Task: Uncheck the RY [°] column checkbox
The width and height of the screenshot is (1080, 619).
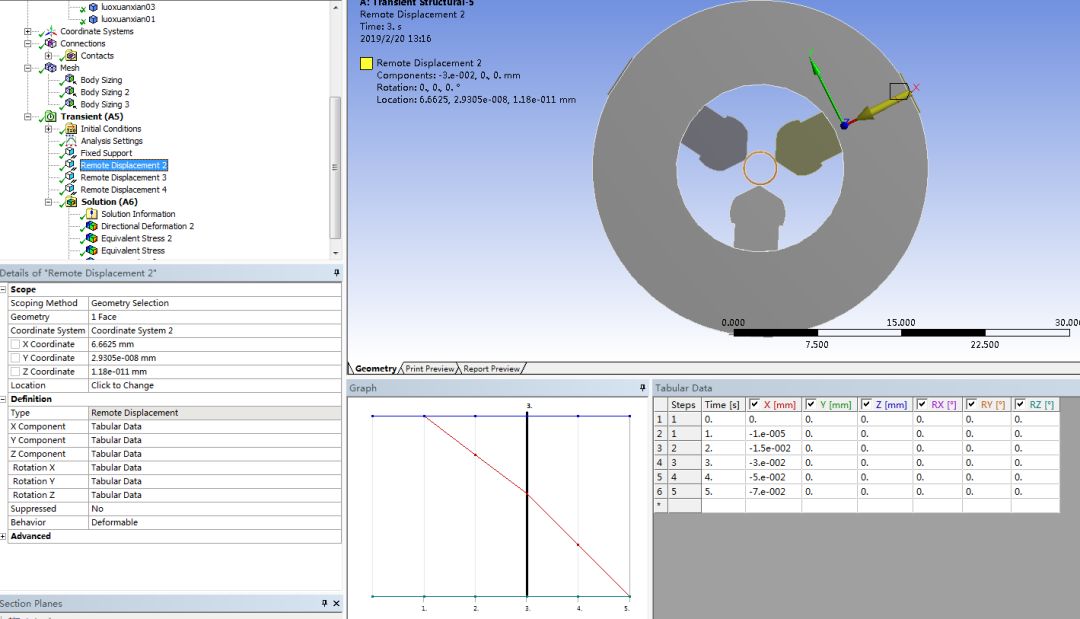Action: pos(971,404)
